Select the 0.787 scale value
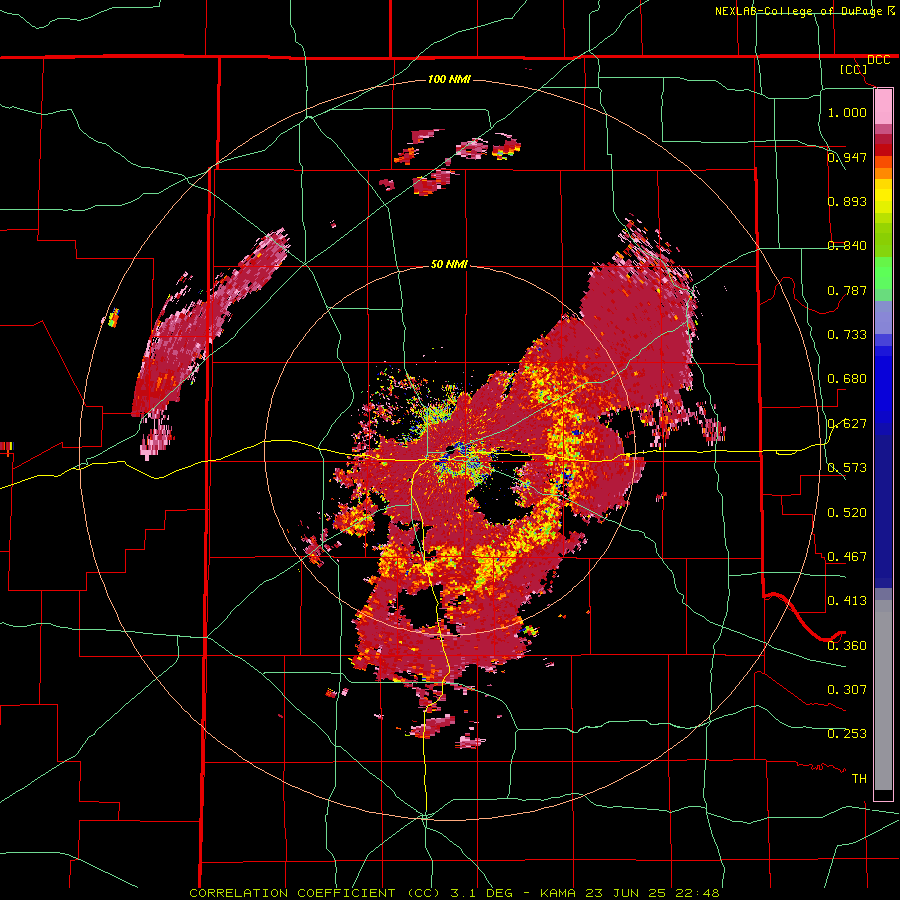 [847, 290]
